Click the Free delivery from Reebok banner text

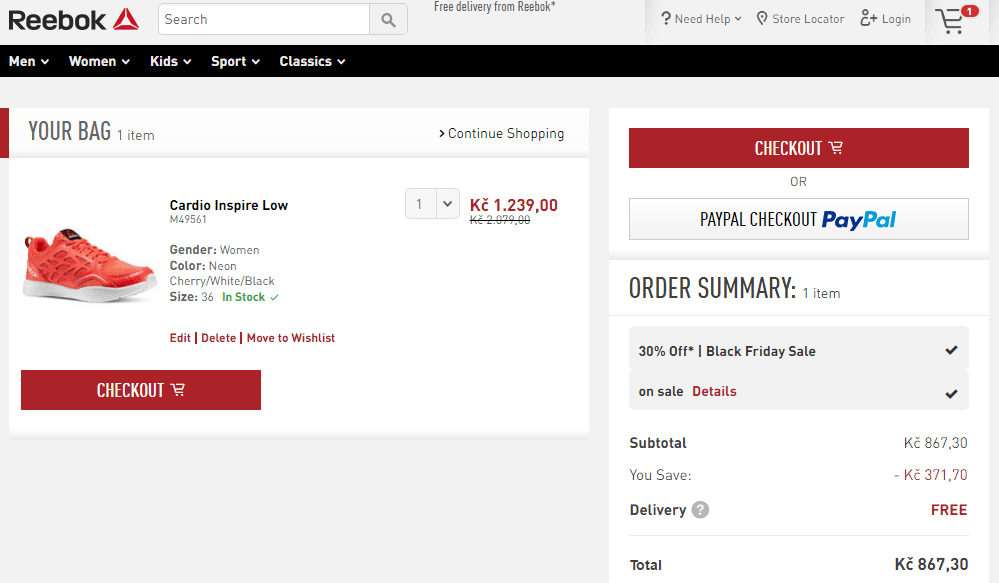[494, 6]
